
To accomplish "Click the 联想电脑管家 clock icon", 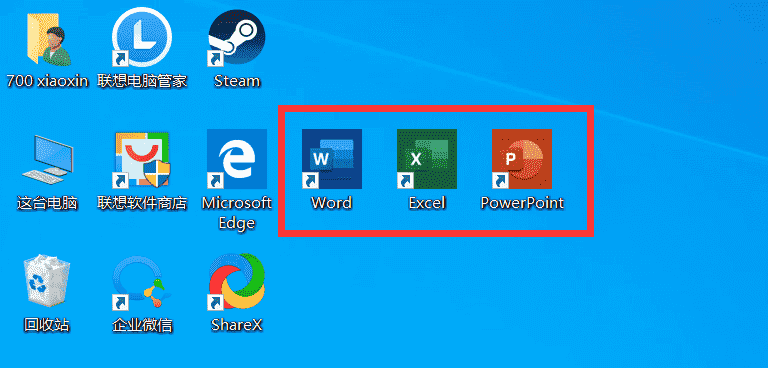I will [142, 37].
